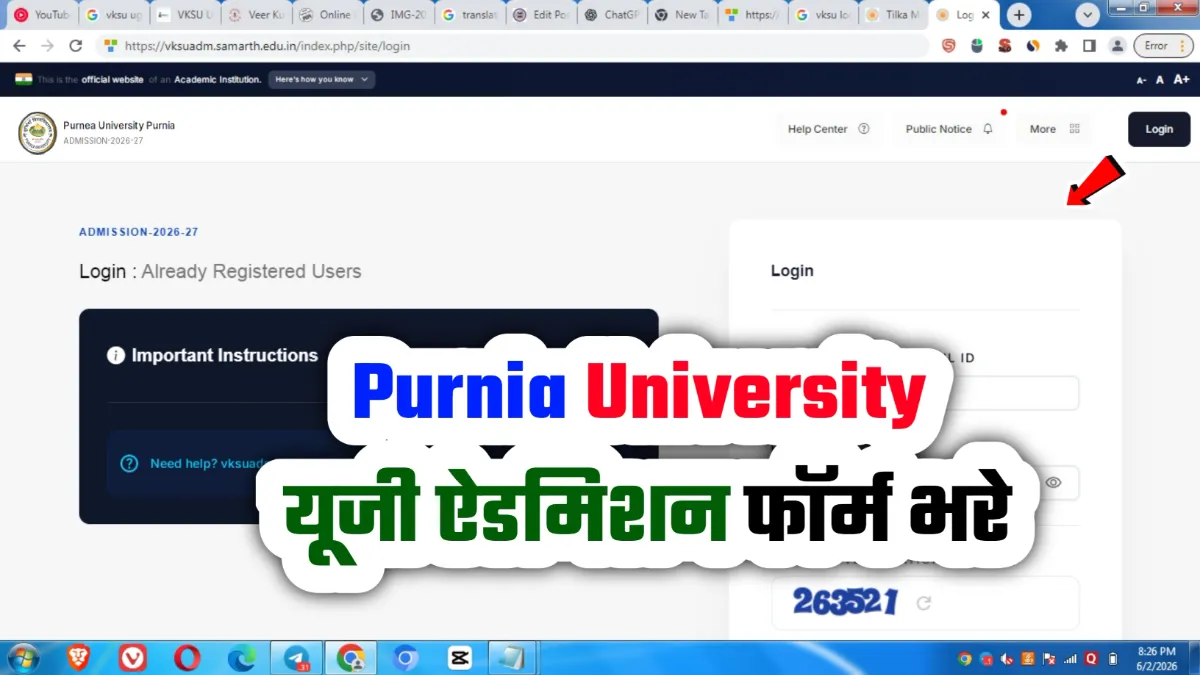Screen dimensions: 1200x675
Task: Click the ADMISSION-2026-27 blue label
Action: [x=139, y=232]
